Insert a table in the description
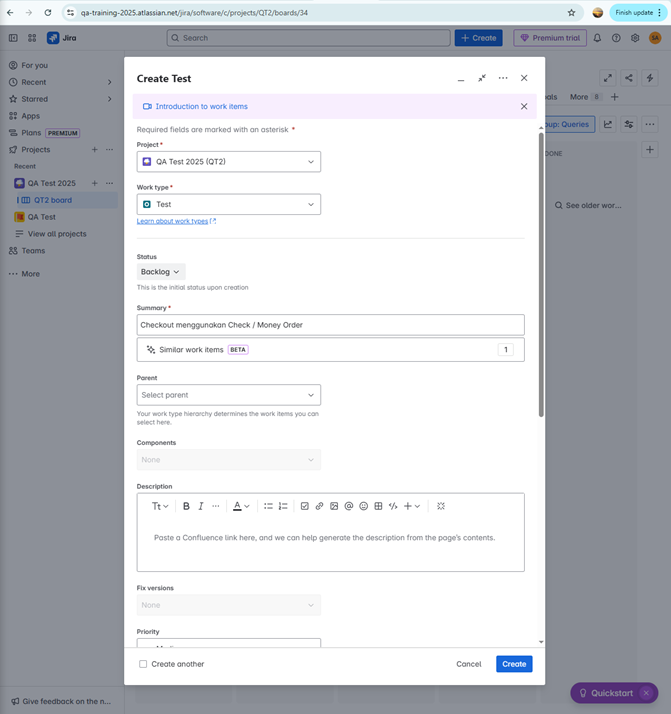The width and height of the screenshot is (671, 714). click(x=378, y=506)
